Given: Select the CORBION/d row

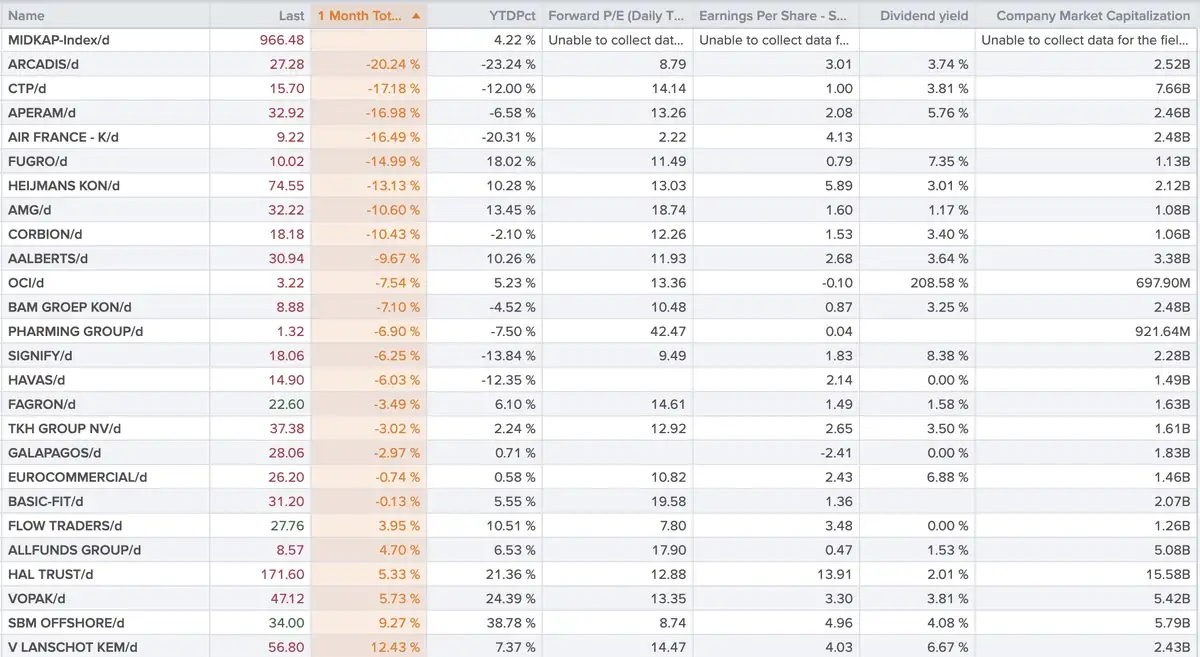Looking at the screenshot, I should coord(600,233).
